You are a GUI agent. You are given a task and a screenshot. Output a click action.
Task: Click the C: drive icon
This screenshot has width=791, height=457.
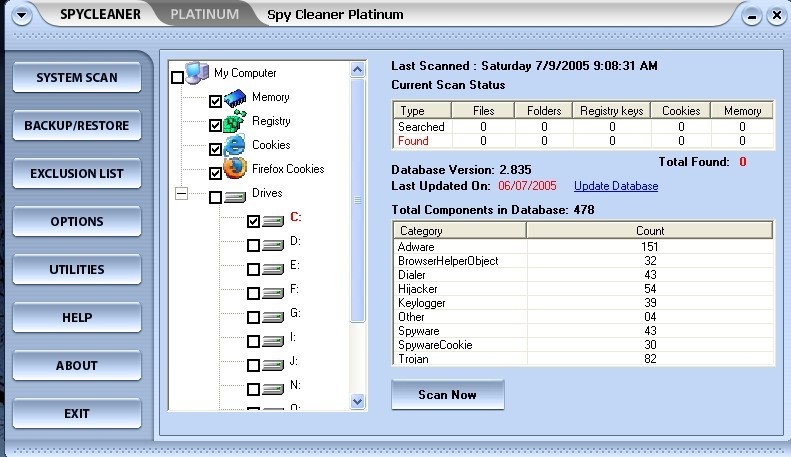pyautogui.click(x=273, y=221)
